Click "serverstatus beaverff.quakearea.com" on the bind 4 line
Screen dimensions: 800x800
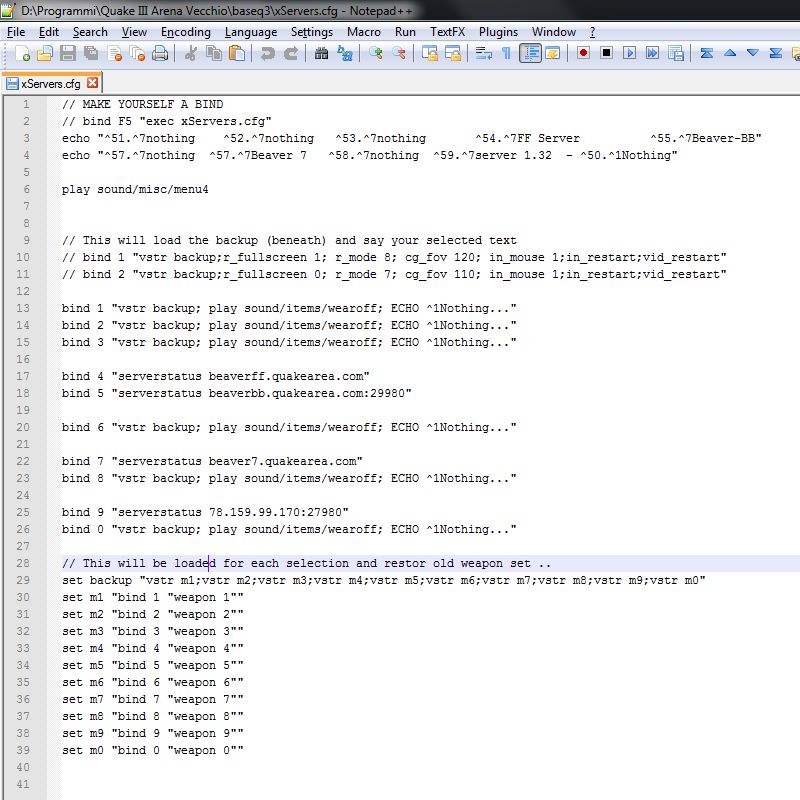[240, 377]
